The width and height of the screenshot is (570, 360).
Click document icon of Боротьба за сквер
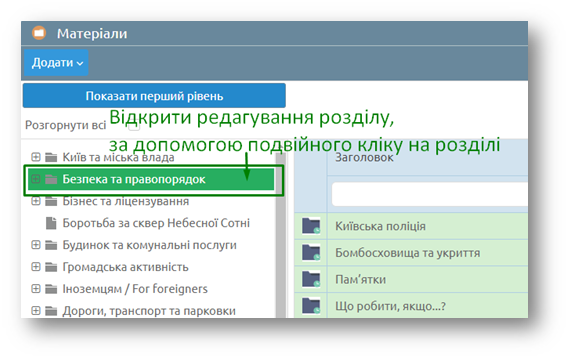tap(51, 223)
